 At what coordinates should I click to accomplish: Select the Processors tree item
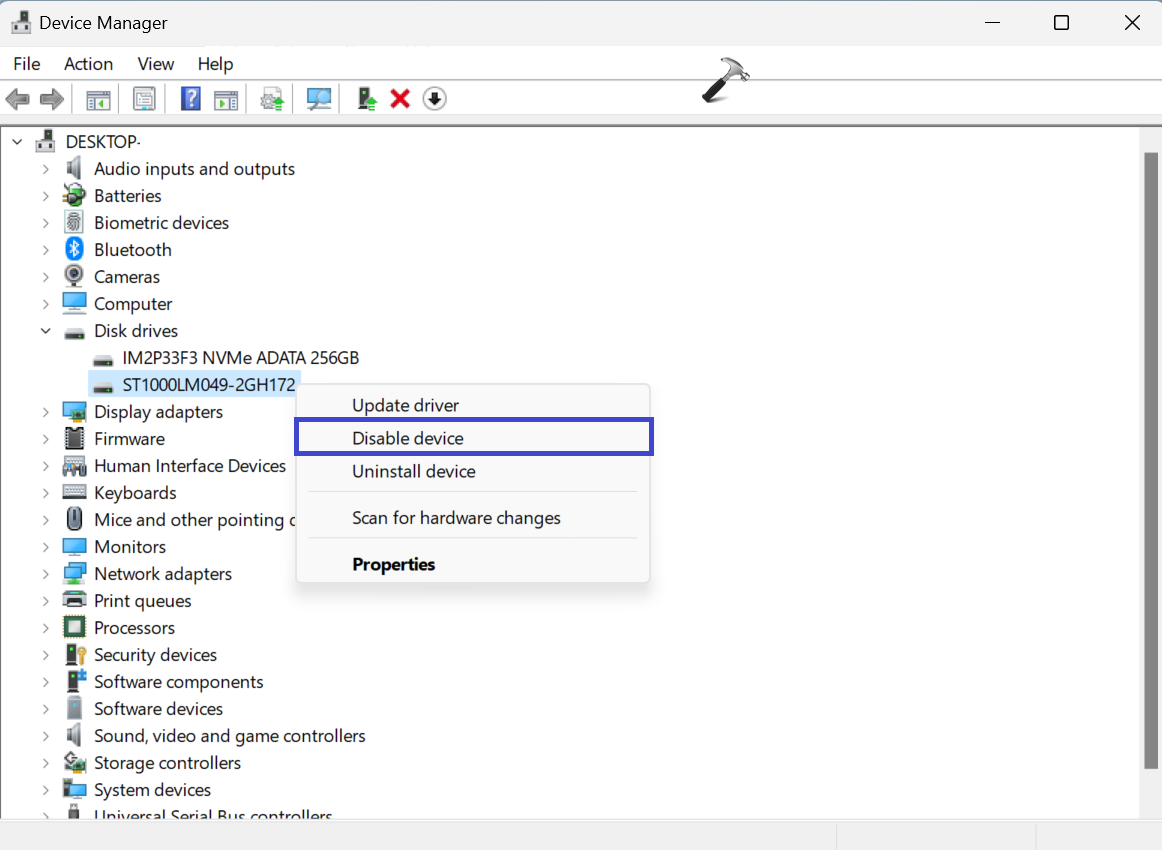point(134,628)
